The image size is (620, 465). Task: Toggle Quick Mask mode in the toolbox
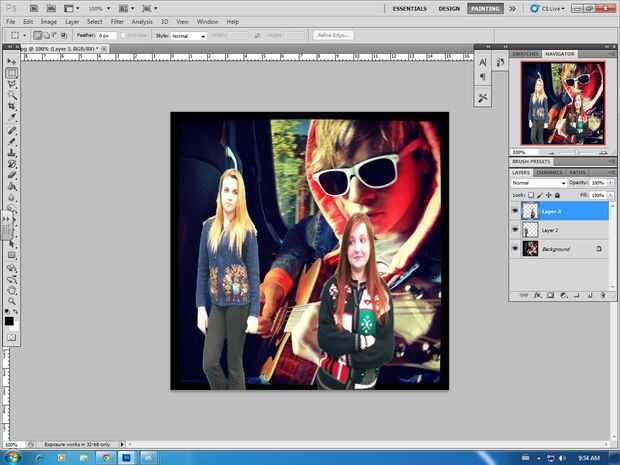[x=12, y=338]
